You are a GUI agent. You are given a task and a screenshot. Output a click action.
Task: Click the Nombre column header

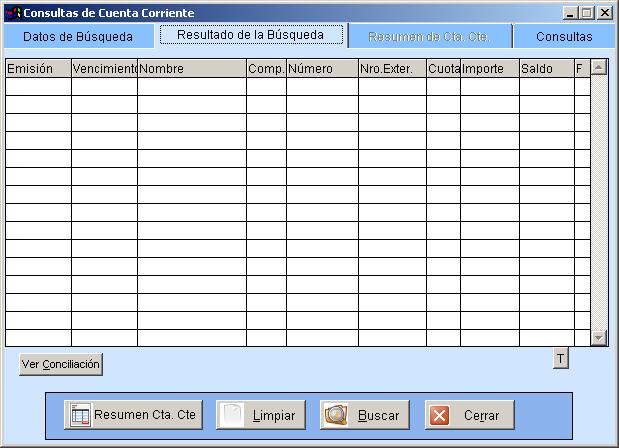point(191,69)
